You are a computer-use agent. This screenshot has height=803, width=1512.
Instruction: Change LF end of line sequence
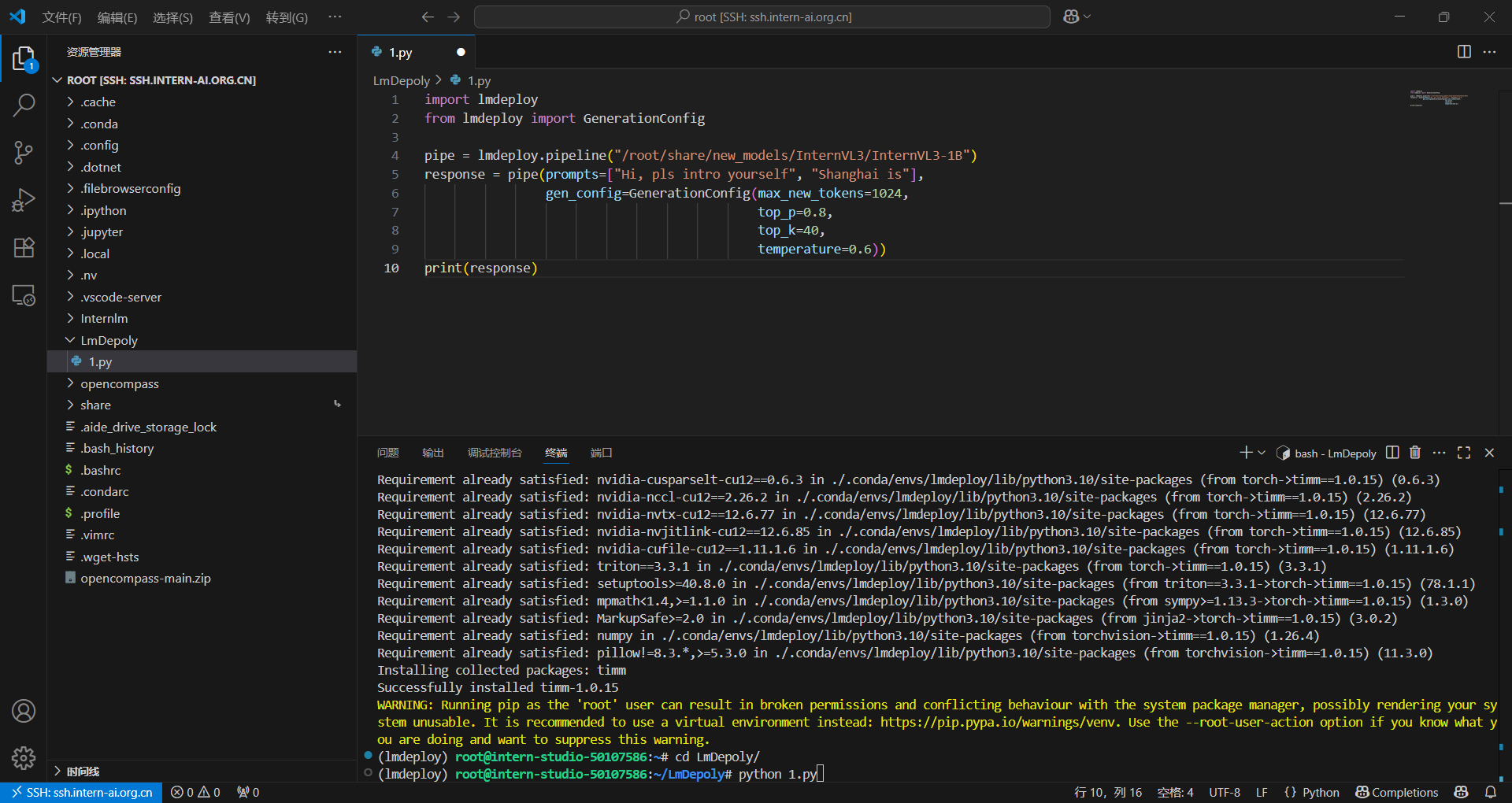click(x=1262, y=792)
